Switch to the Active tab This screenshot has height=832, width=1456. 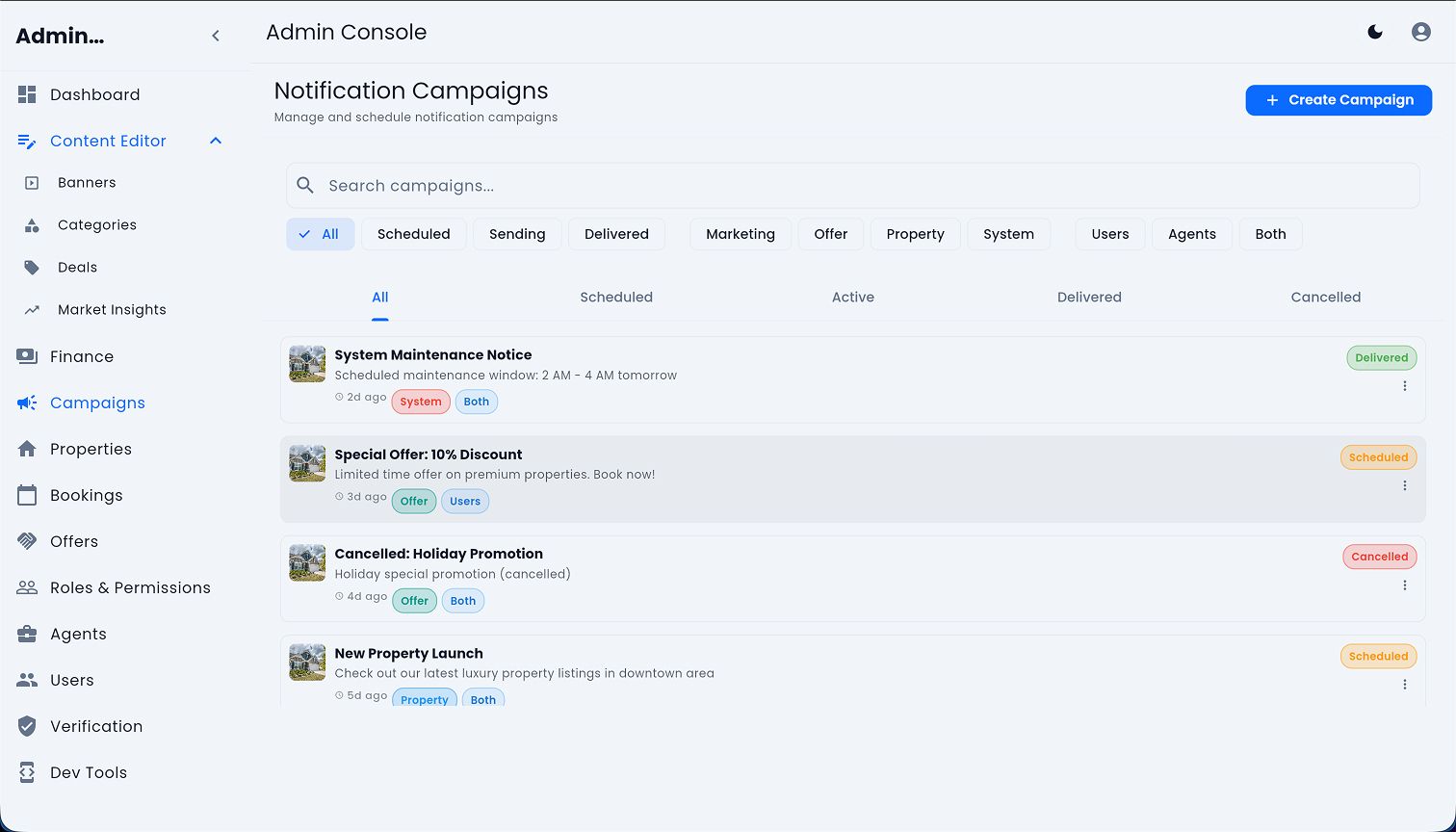pyautogui.click(x=852, y=297)
